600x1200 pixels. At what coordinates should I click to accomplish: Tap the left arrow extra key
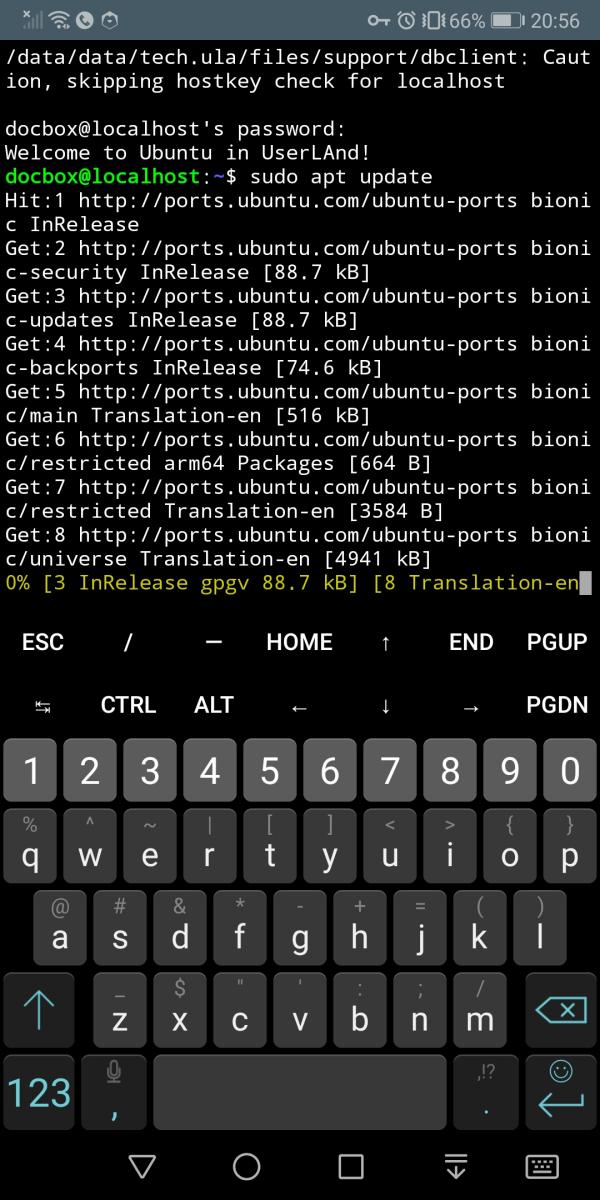(299, 706)
